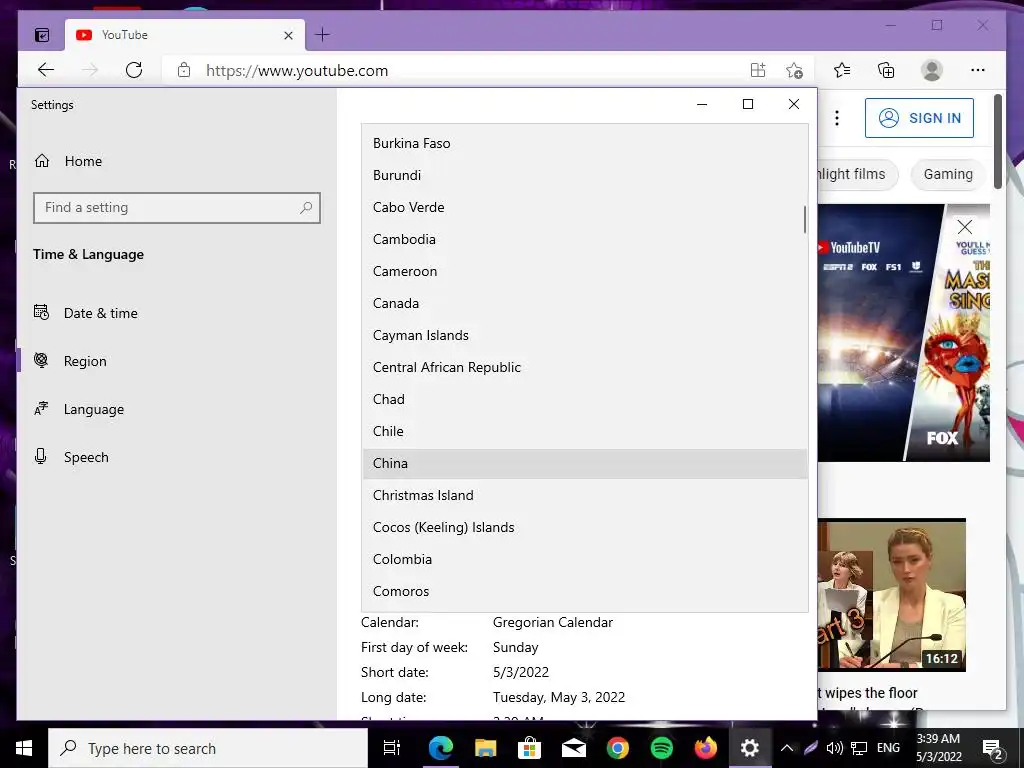
Task: Select Cocos (Keeling) Islands option
Action: click(584, 527)
